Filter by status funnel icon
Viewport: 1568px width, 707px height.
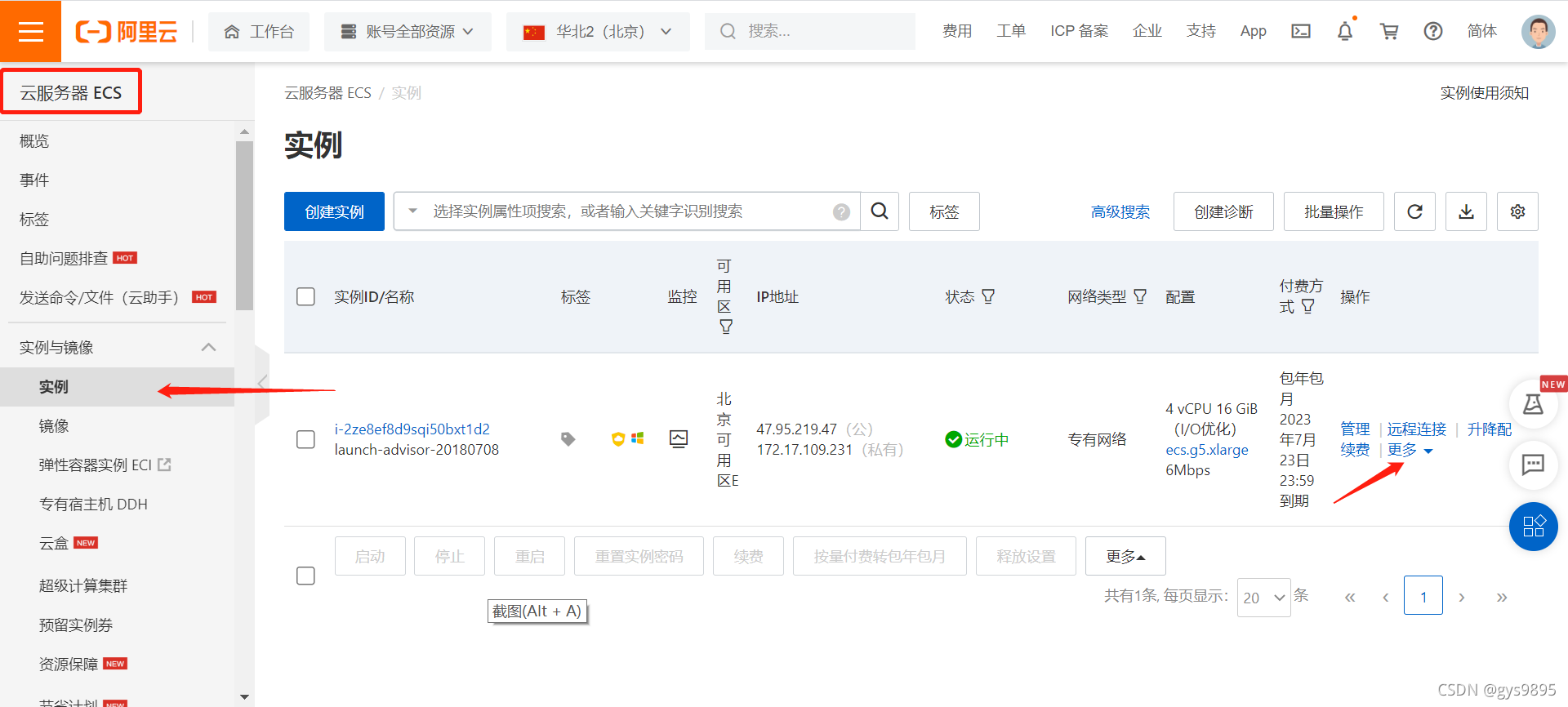(988, 296)
